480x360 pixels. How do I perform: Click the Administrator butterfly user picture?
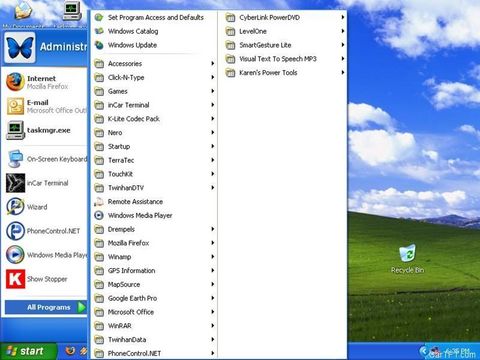point(20,48)
